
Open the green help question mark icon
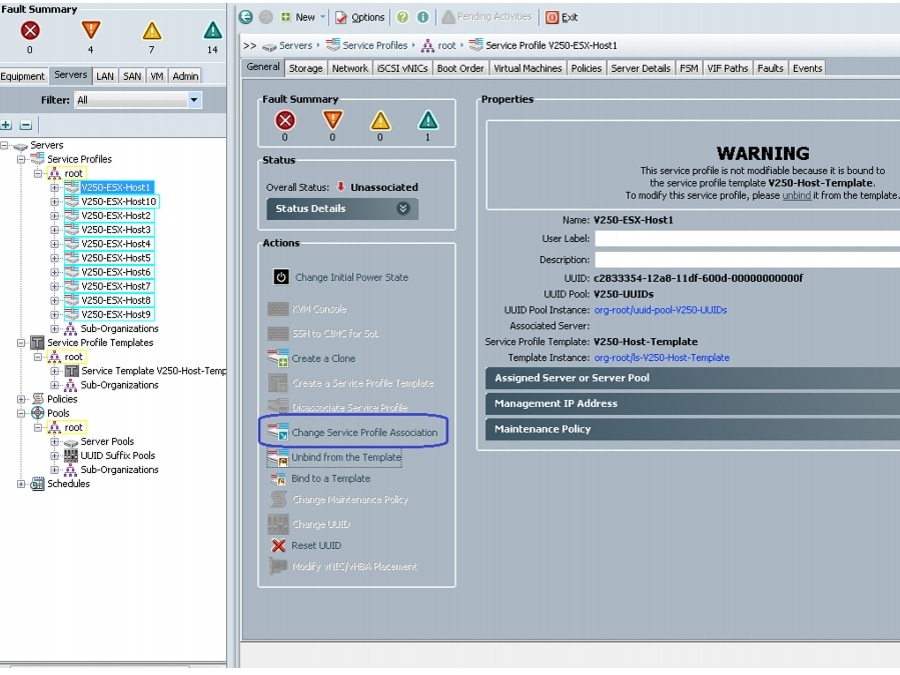(x=402, y=17)
